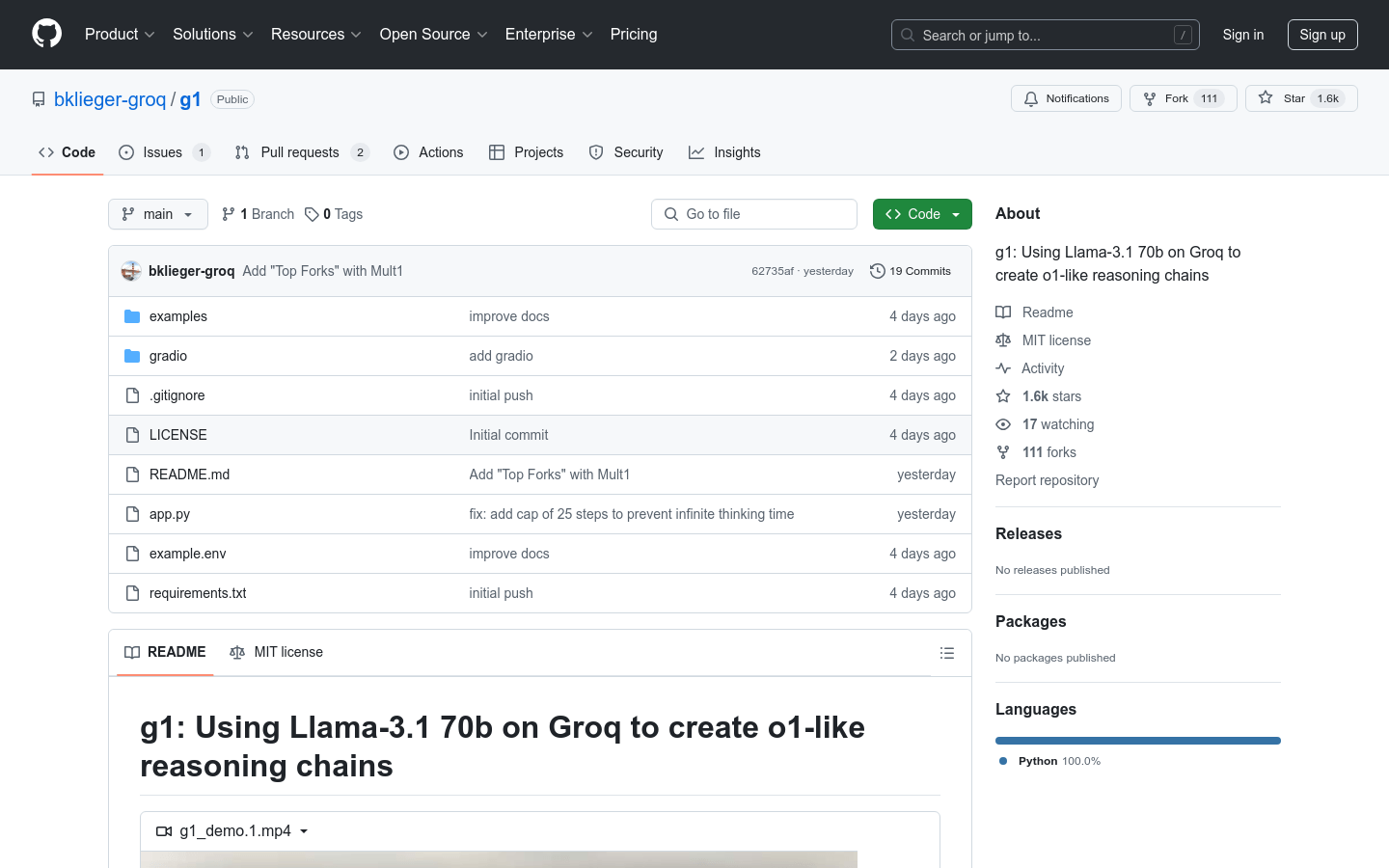Open the Tags list

[334, 214]
